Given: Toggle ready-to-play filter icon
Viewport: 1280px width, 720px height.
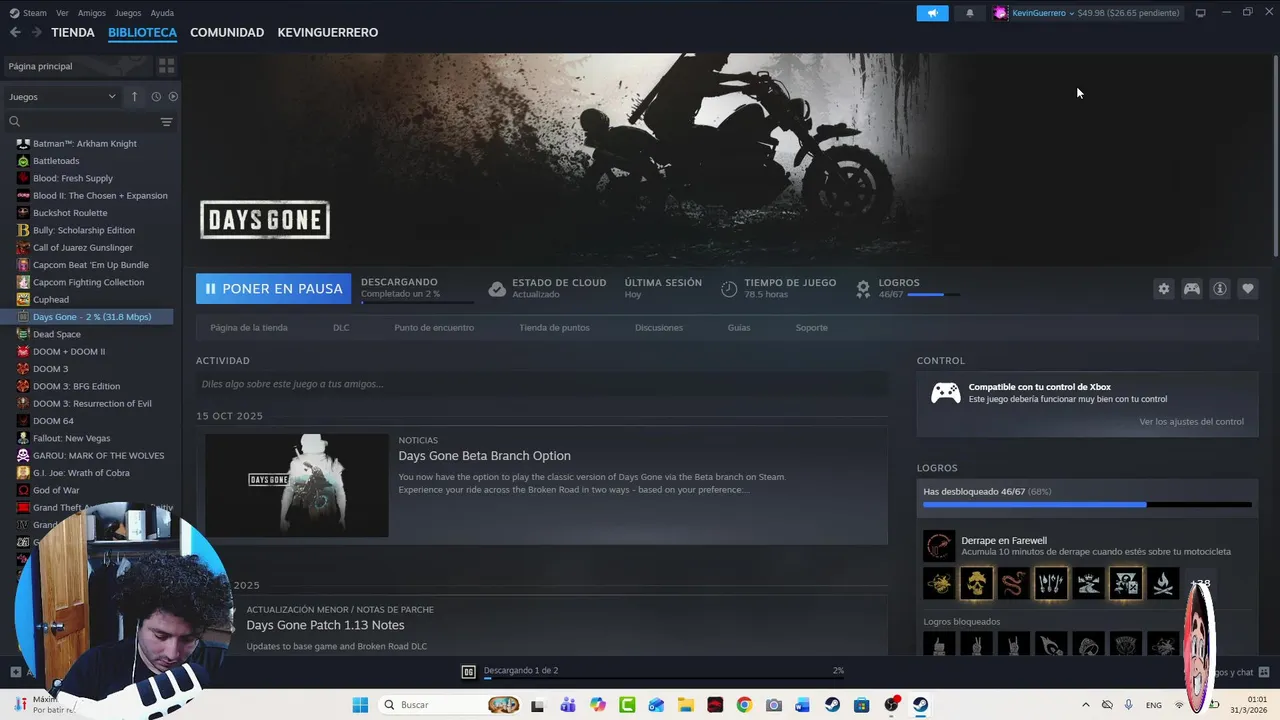Looking at the screenshot, I should (173, 97).
